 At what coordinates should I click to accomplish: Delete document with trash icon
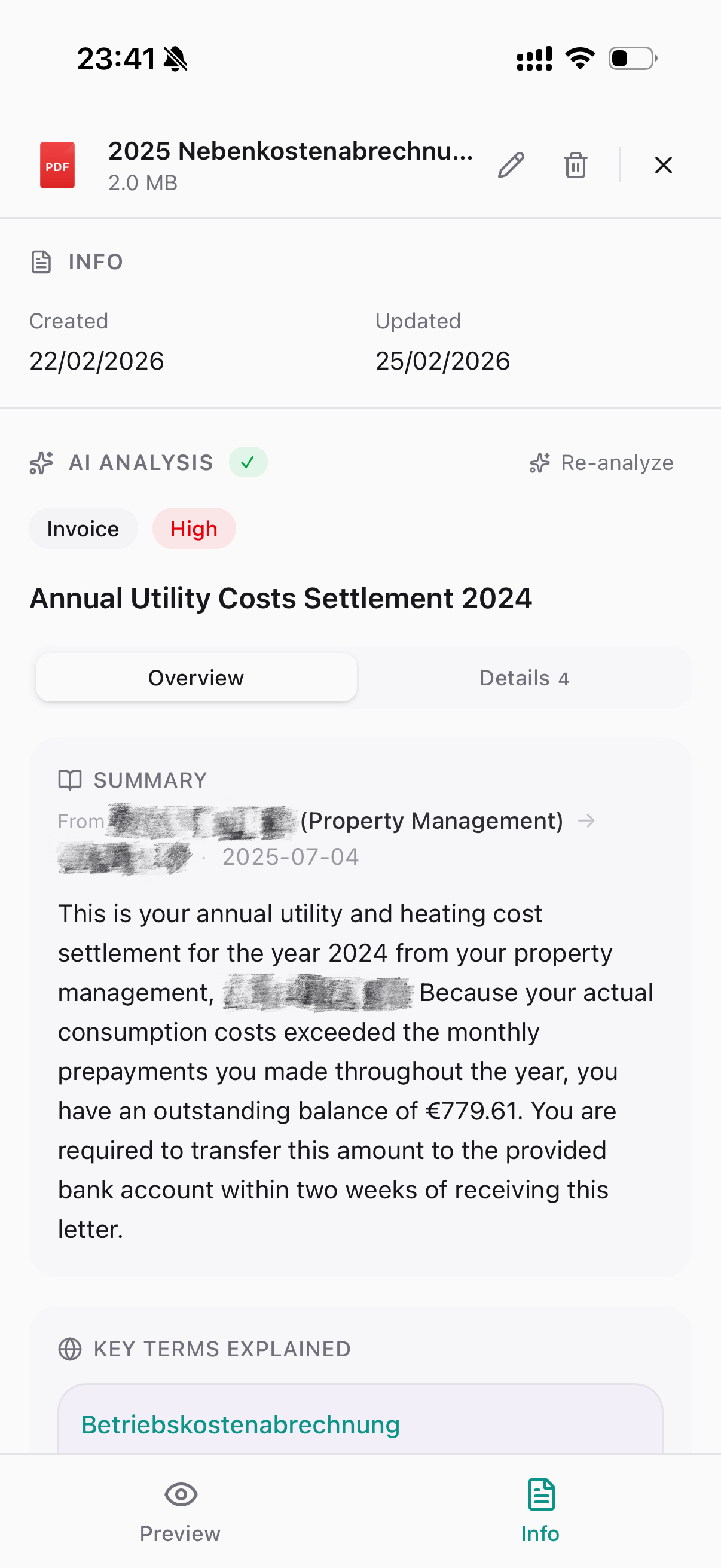575,165
